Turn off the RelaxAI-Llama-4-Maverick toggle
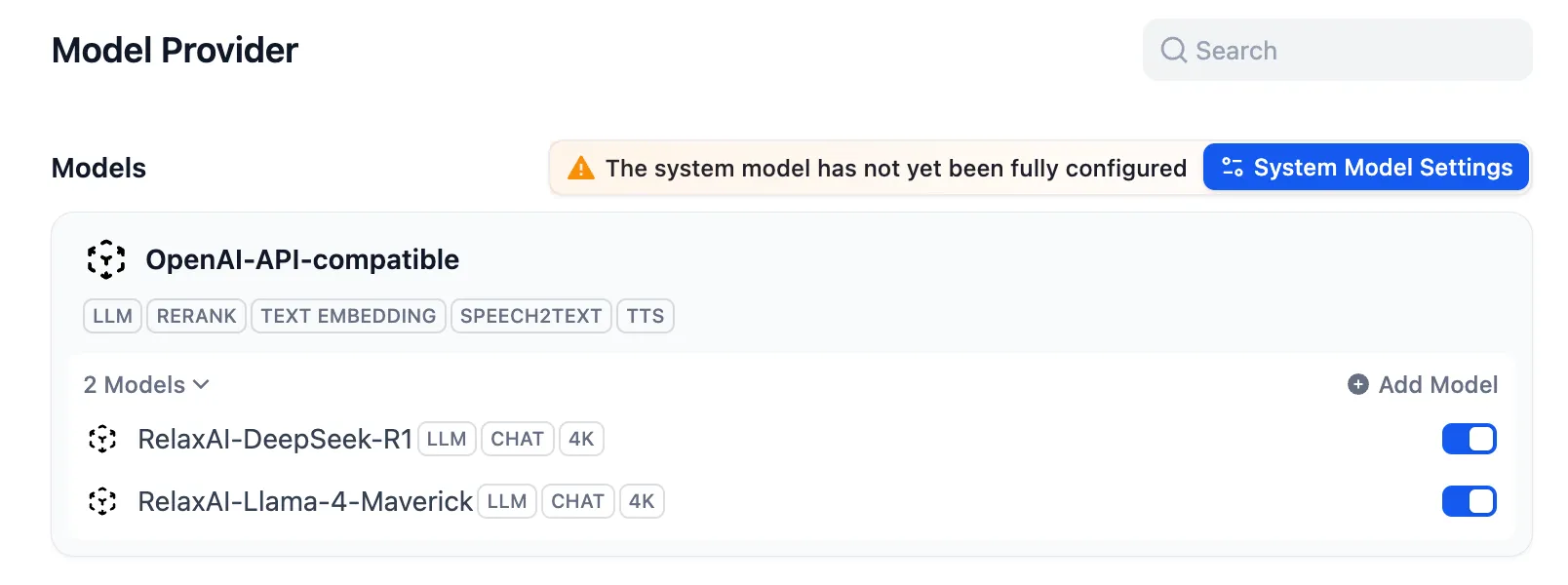 1469,501
